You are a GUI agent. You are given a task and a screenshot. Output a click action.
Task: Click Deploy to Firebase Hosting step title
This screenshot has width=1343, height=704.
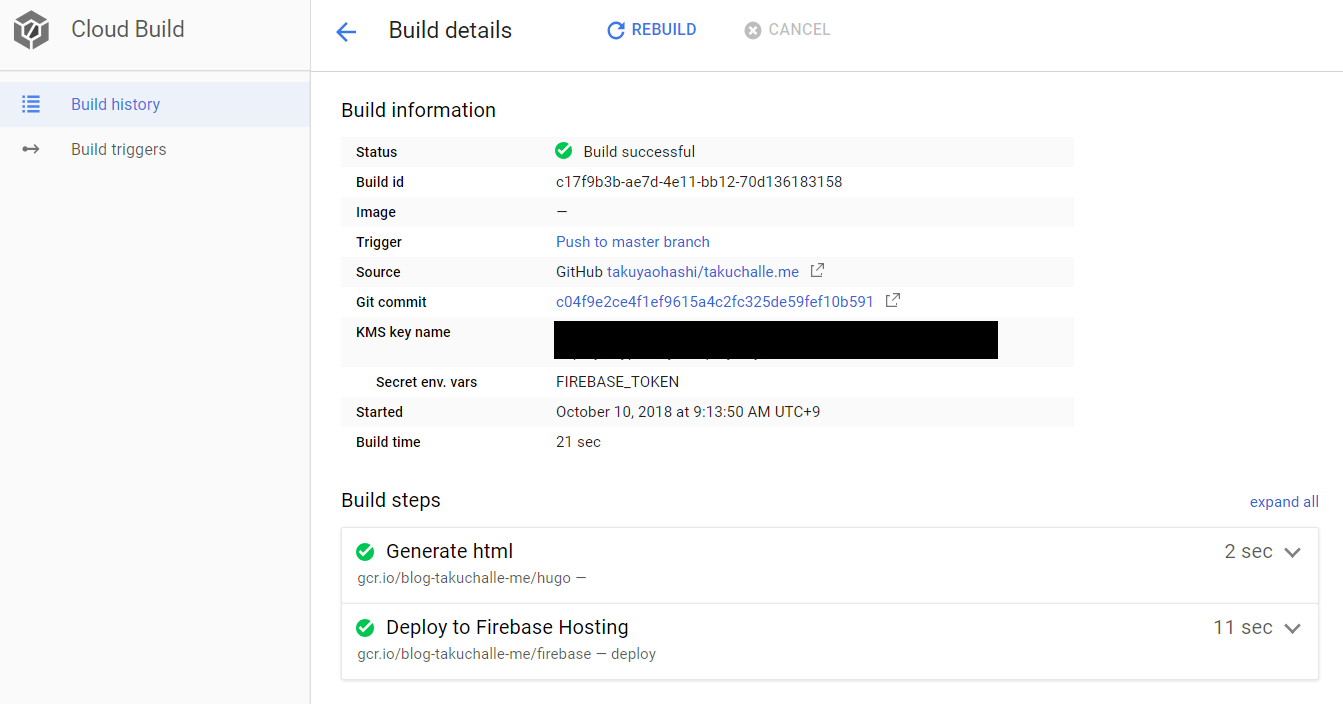coord(507,628)
